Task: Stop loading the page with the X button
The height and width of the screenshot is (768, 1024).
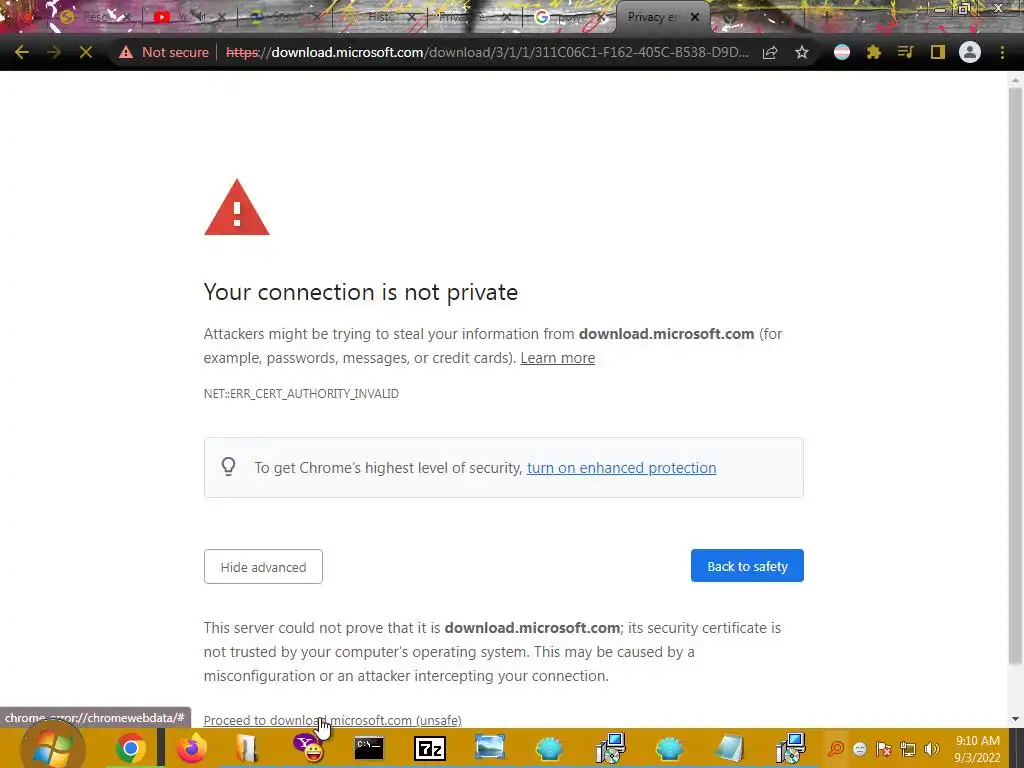Action: [x=86, y=52]
